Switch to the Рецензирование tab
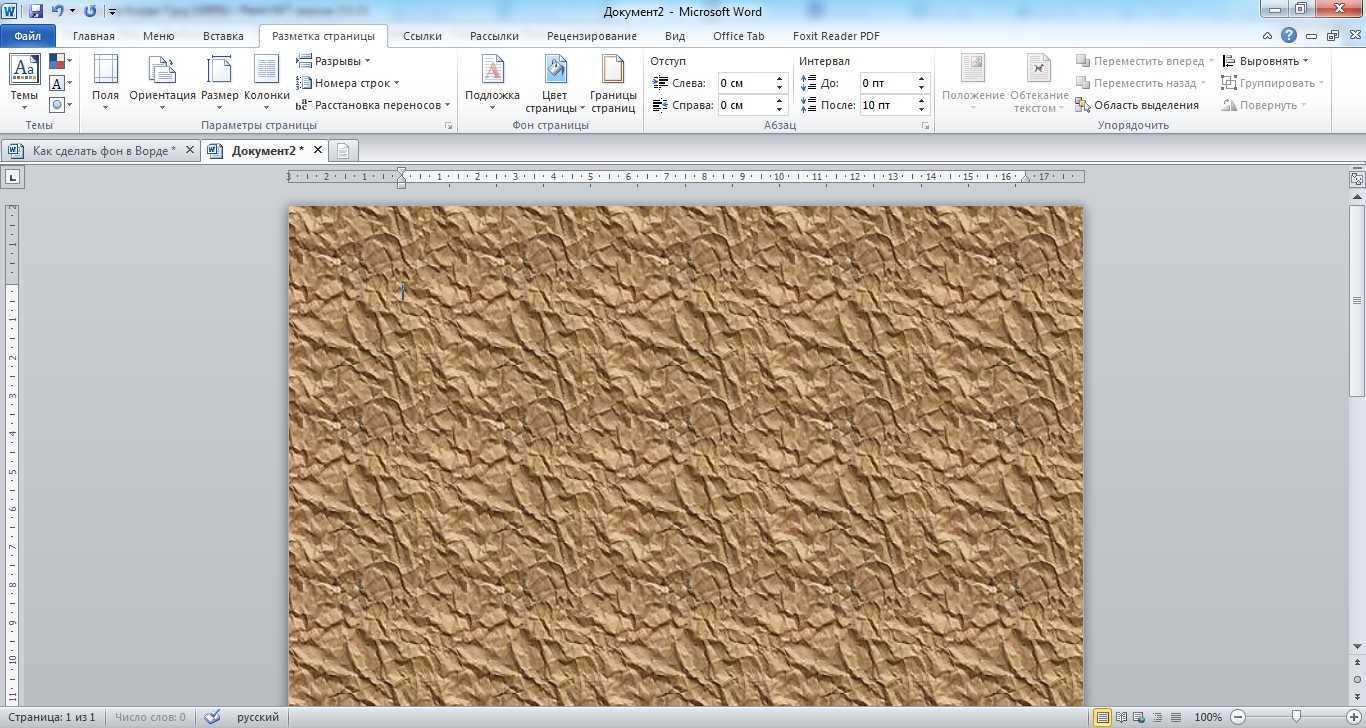The image size is (1366, 728). (x=591, y=36)
